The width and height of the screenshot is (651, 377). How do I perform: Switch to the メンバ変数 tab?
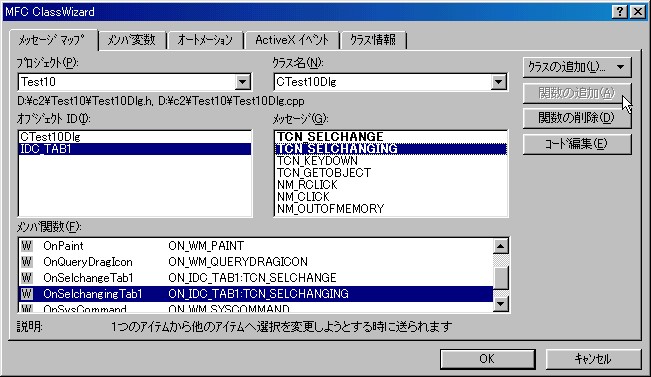click(132, 40)
